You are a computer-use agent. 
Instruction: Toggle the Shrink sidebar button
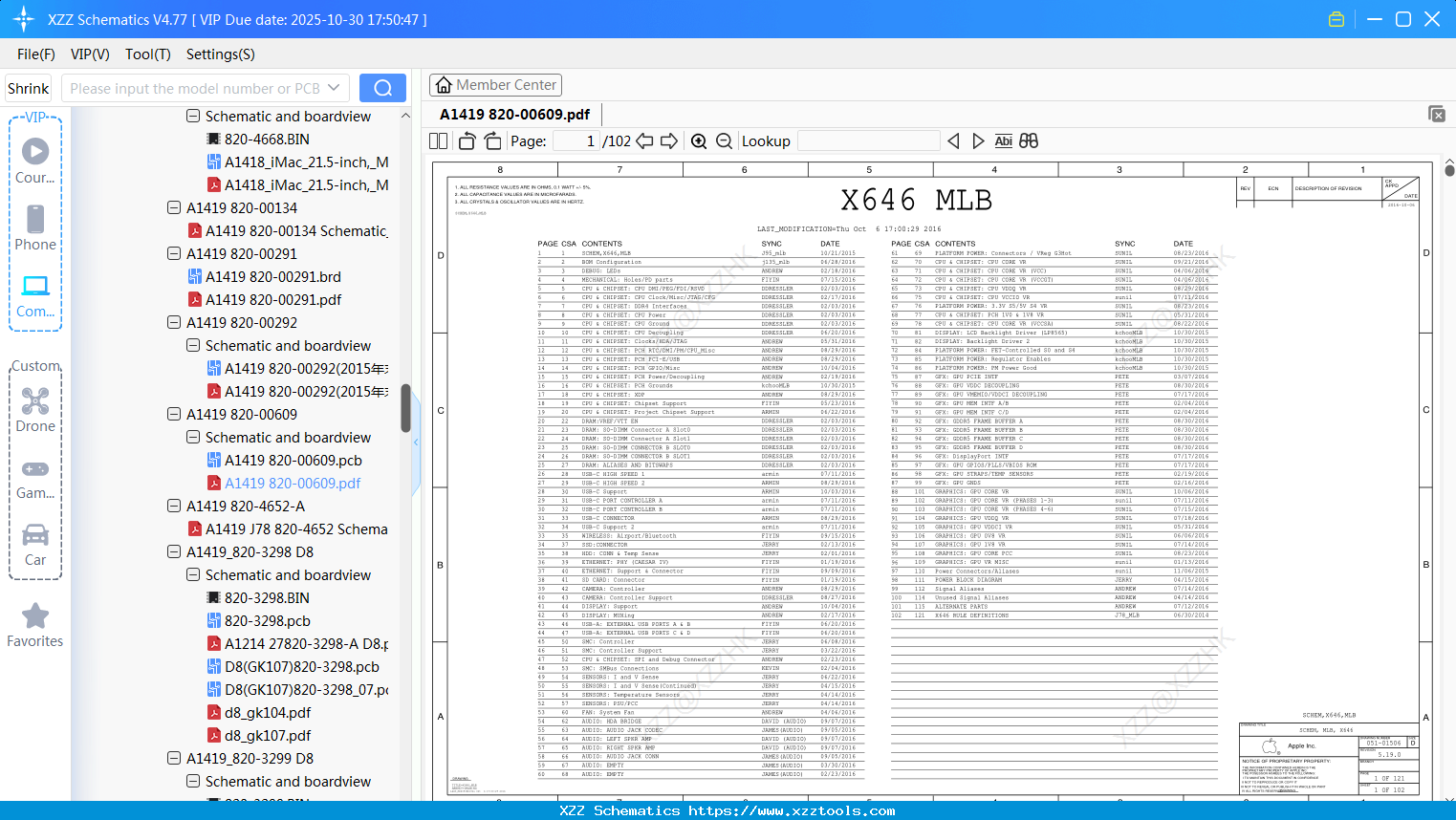point(29,88)
